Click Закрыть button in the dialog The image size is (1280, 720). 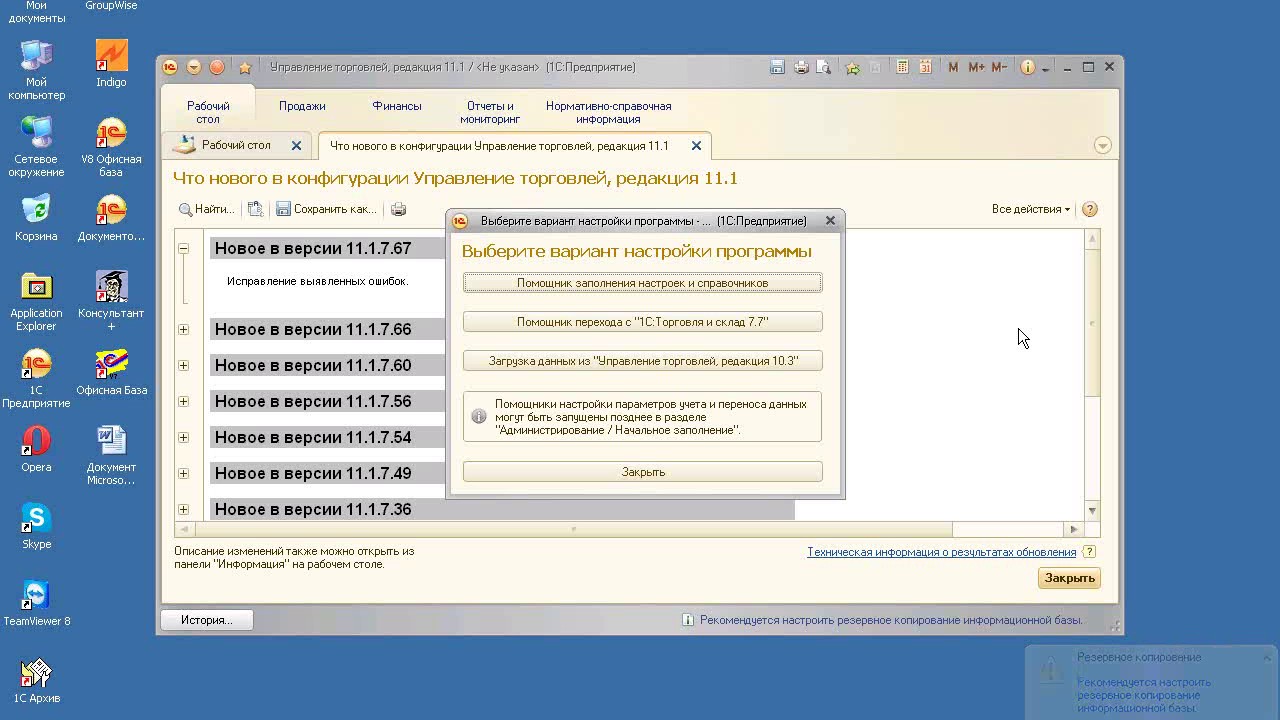coord(643,472)
